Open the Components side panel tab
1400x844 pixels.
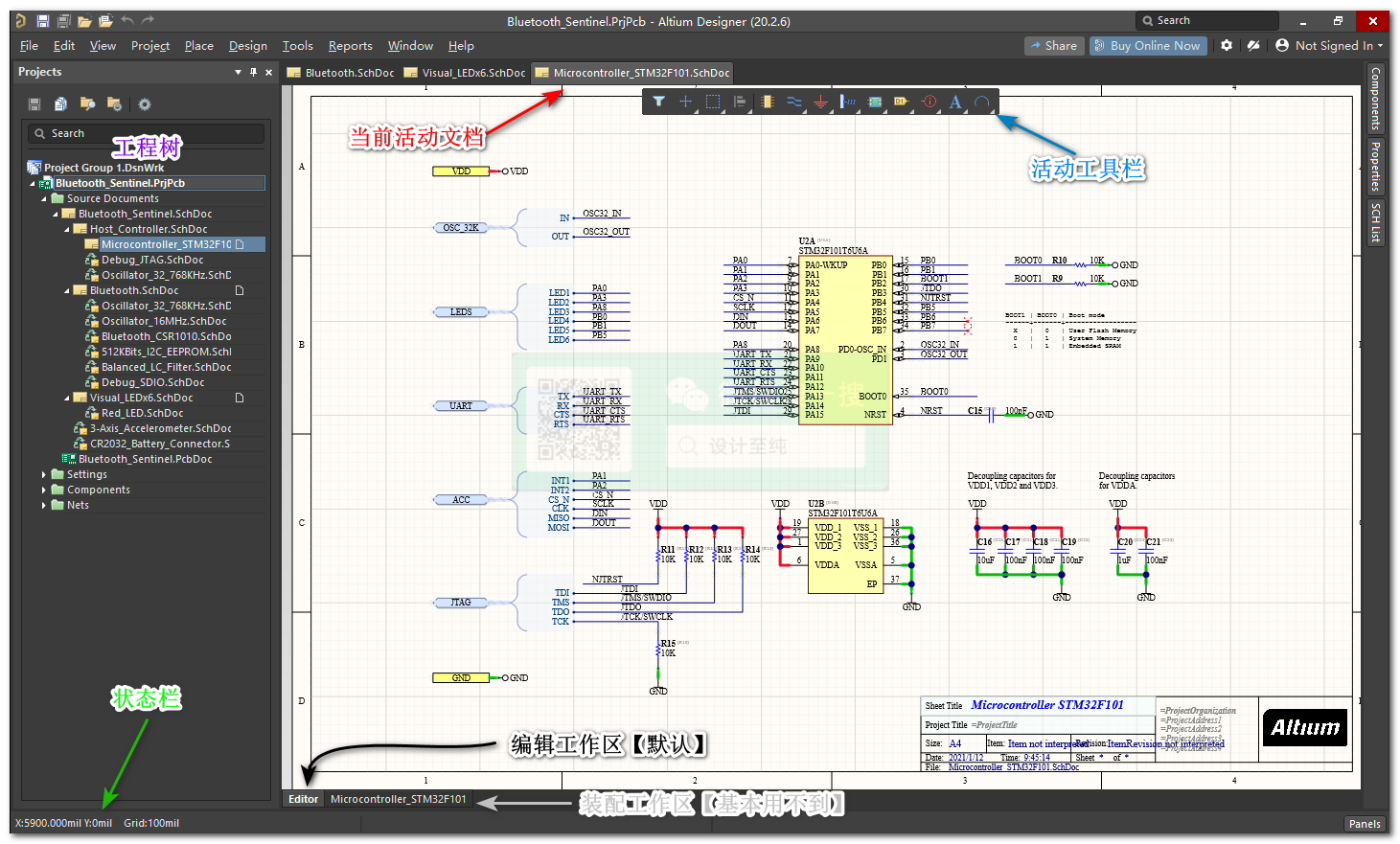(1375, 98)
